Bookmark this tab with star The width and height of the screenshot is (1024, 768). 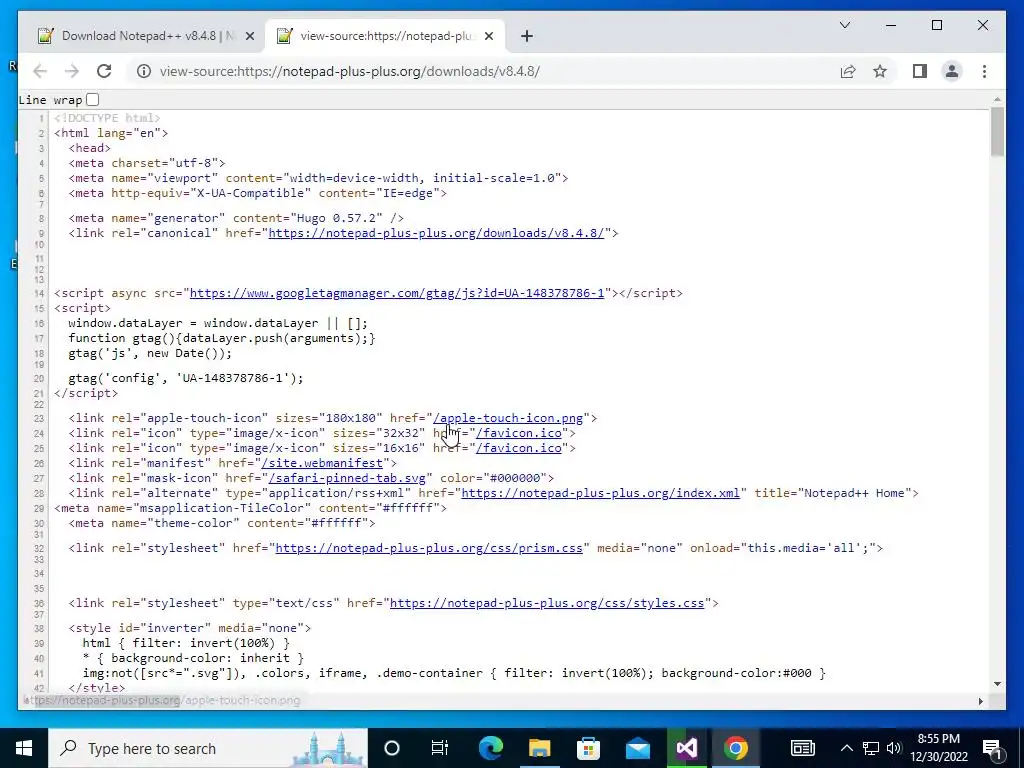pos(880,71)
